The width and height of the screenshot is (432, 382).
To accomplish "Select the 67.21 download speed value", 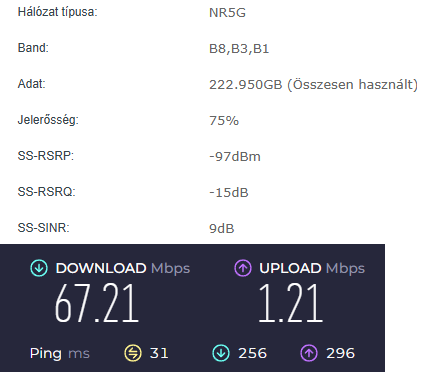I will click(x=97, y=303).
